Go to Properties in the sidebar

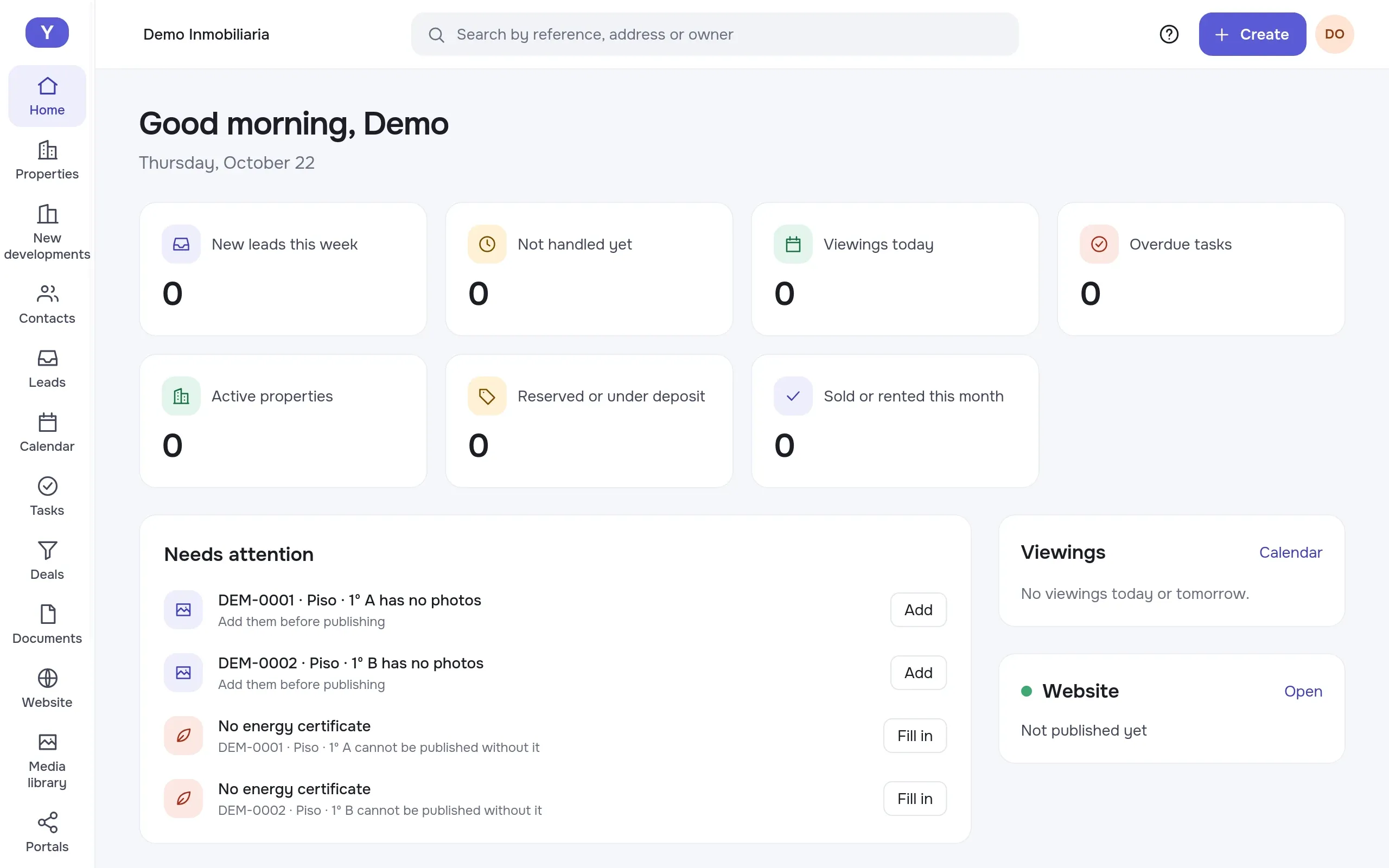pyautogui.click(x=47, y=160)
